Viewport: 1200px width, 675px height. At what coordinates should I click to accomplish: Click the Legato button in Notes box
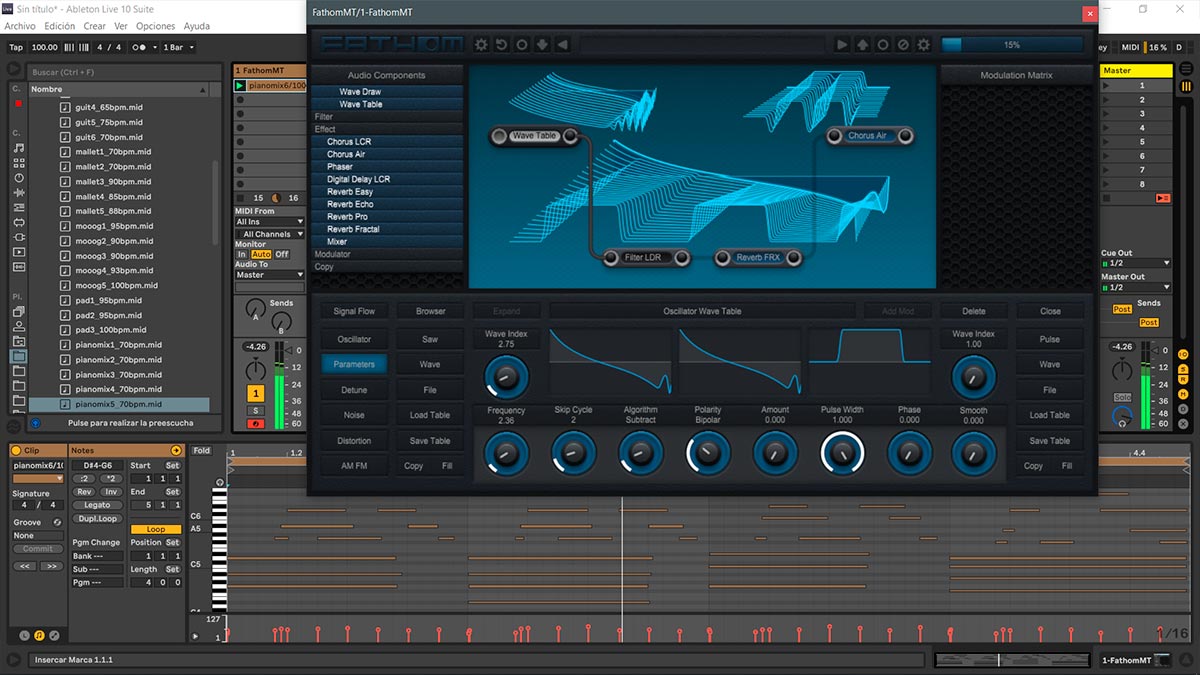97,505
